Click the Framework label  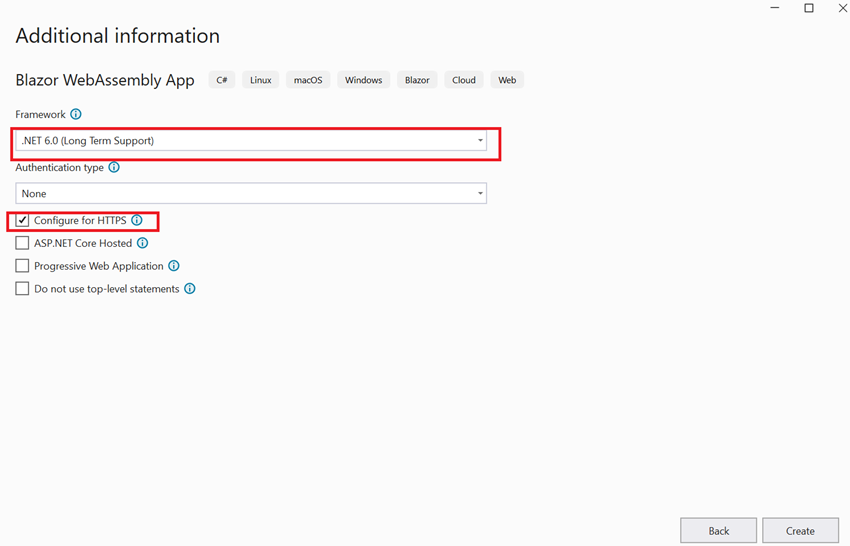(40, 114)
